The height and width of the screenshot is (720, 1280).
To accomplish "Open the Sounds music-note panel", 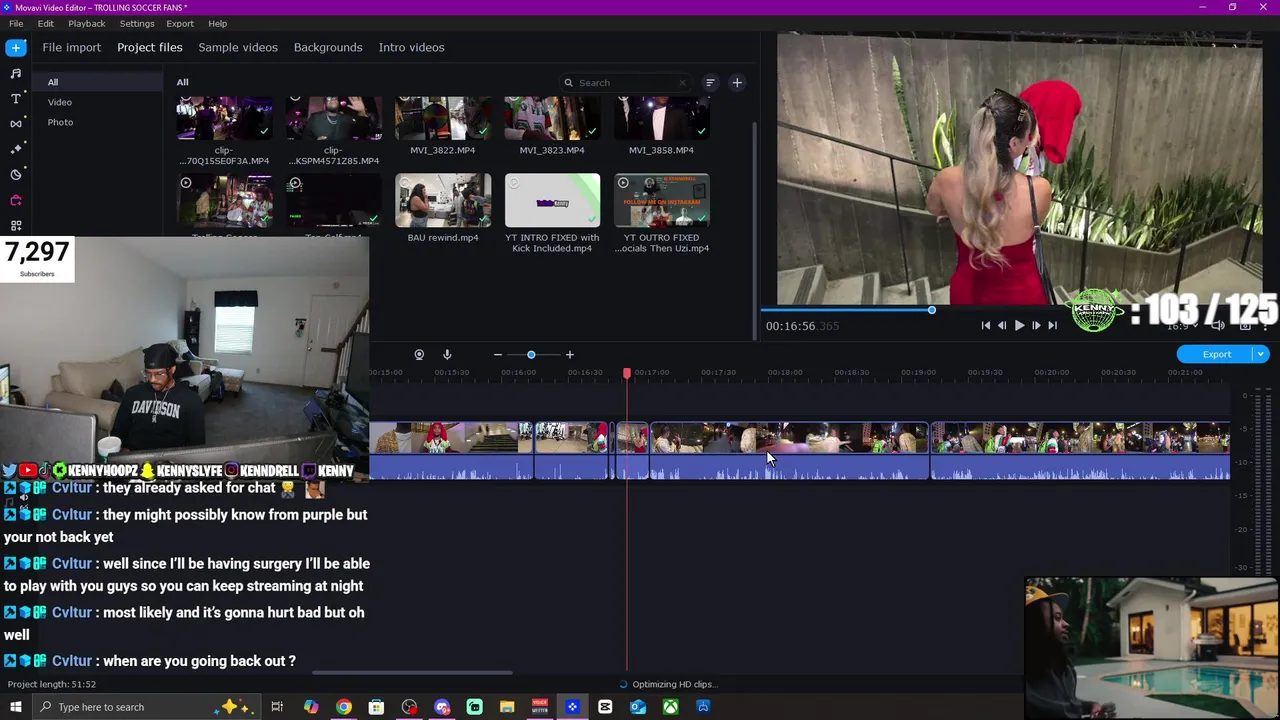I will tap(16, 73).
